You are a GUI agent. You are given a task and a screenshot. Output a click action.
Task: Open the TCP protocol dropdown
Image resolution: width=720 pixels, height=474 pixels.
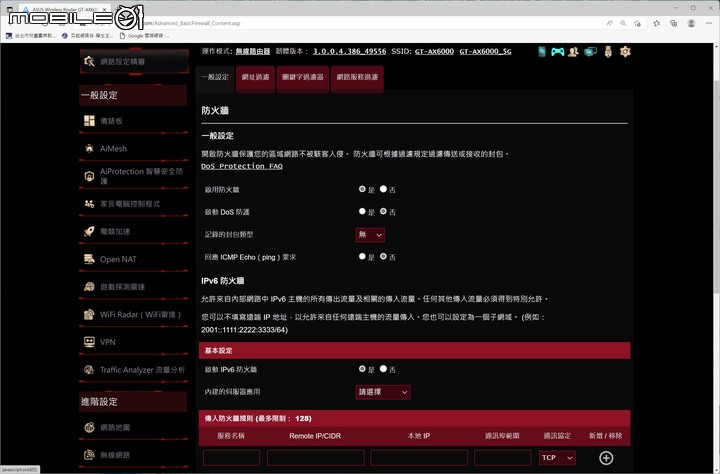[x=557, y=458]
